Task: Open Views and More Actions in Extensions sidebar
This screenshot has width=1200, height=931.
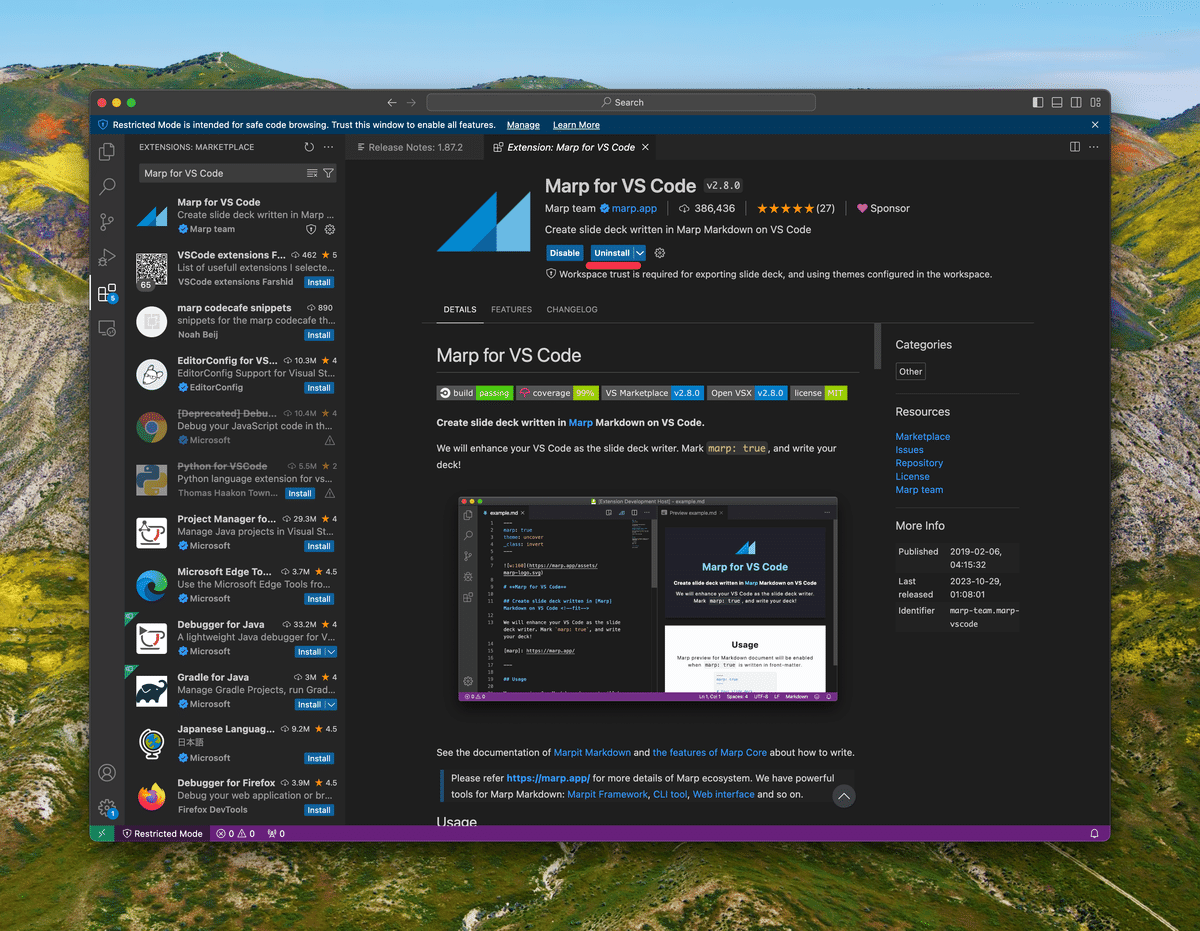Action: [x=328, y=147]
